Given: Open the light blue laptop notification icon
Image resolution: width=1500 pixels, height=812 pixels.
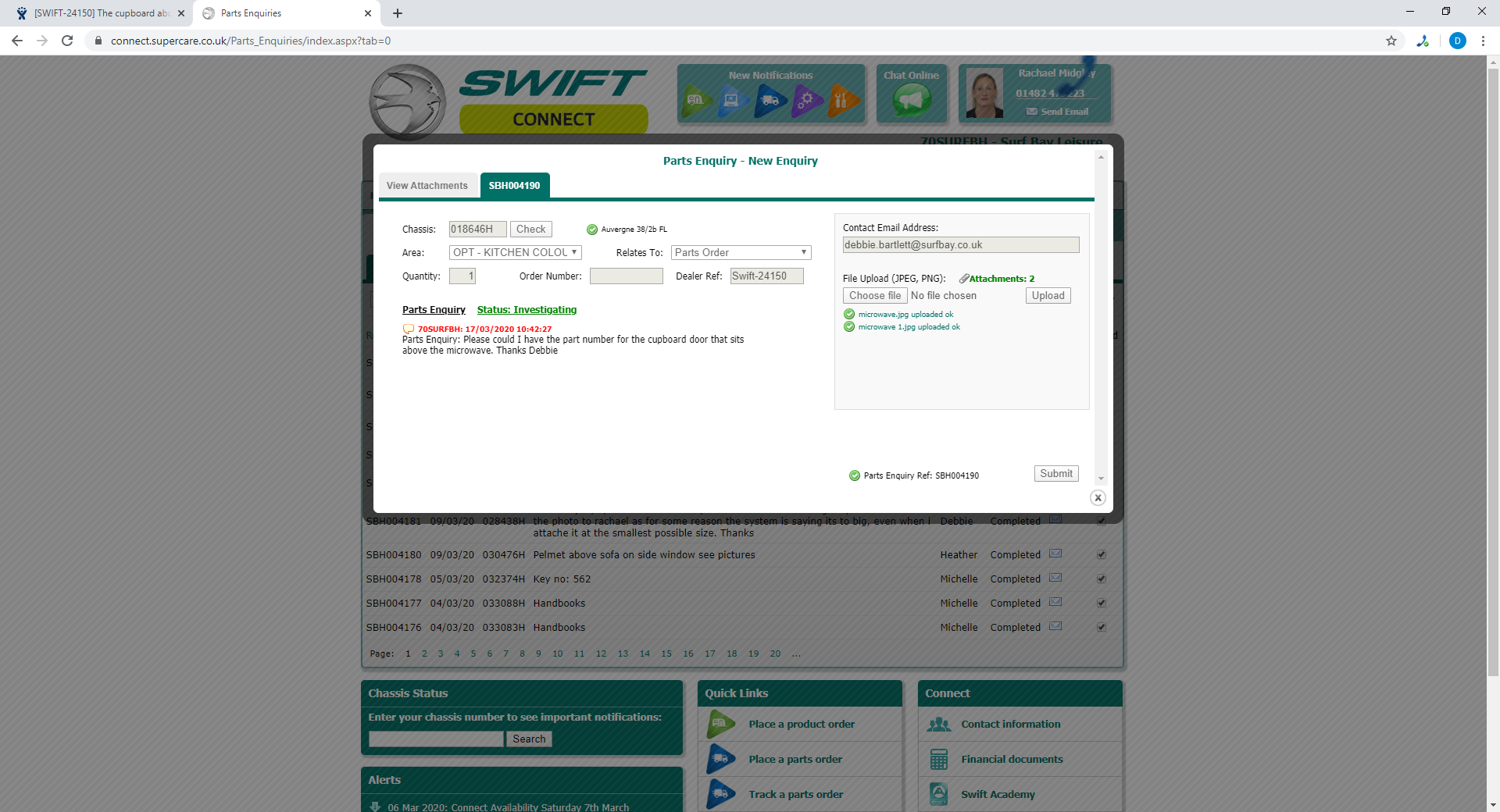Looking at the screenshot, I should (733, 101).
